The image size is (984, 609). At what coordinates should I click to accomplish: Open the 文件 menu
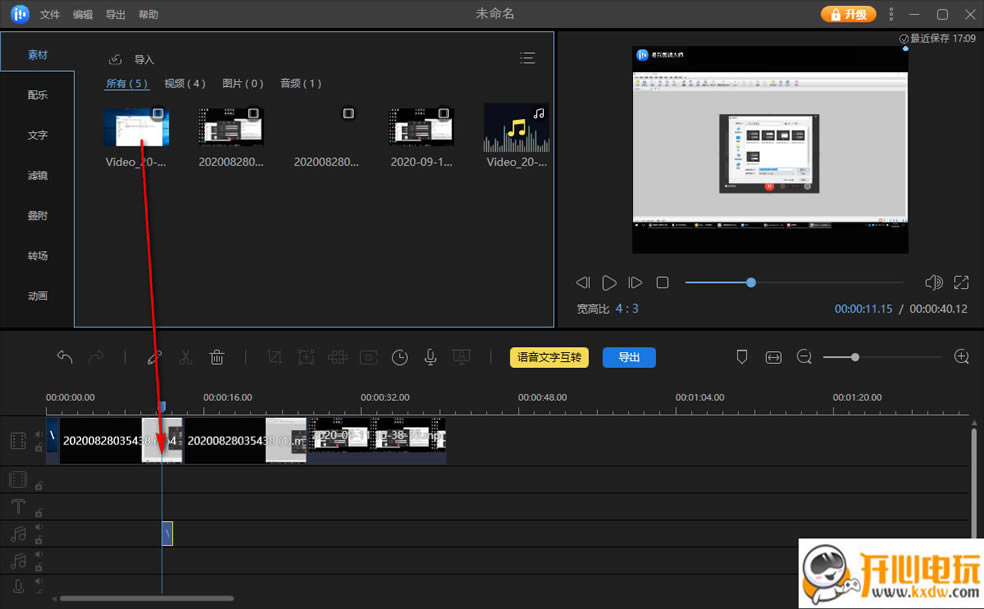coord(50,15)
